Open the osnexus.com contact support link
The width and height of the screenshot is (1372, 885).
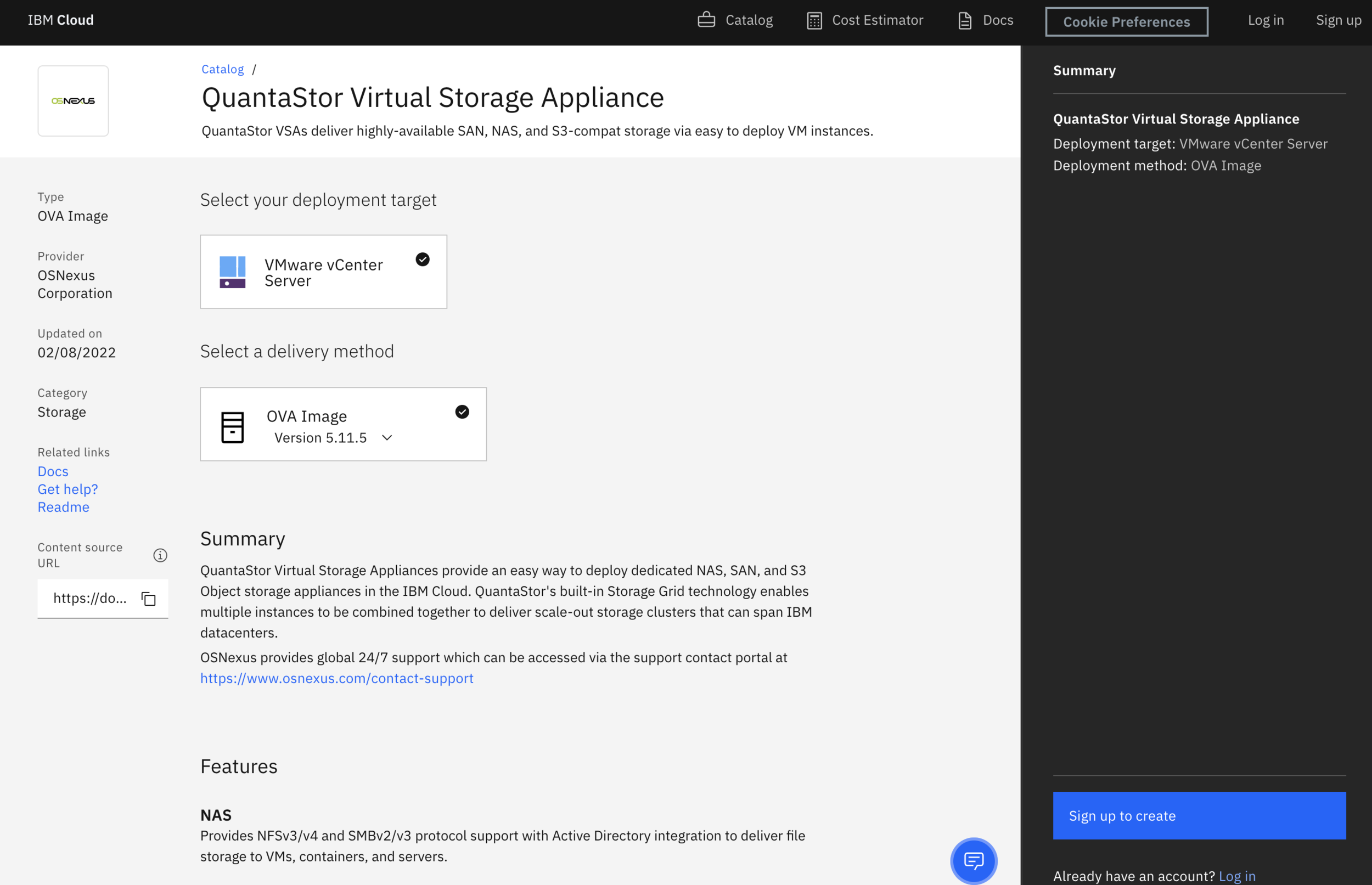336,679
